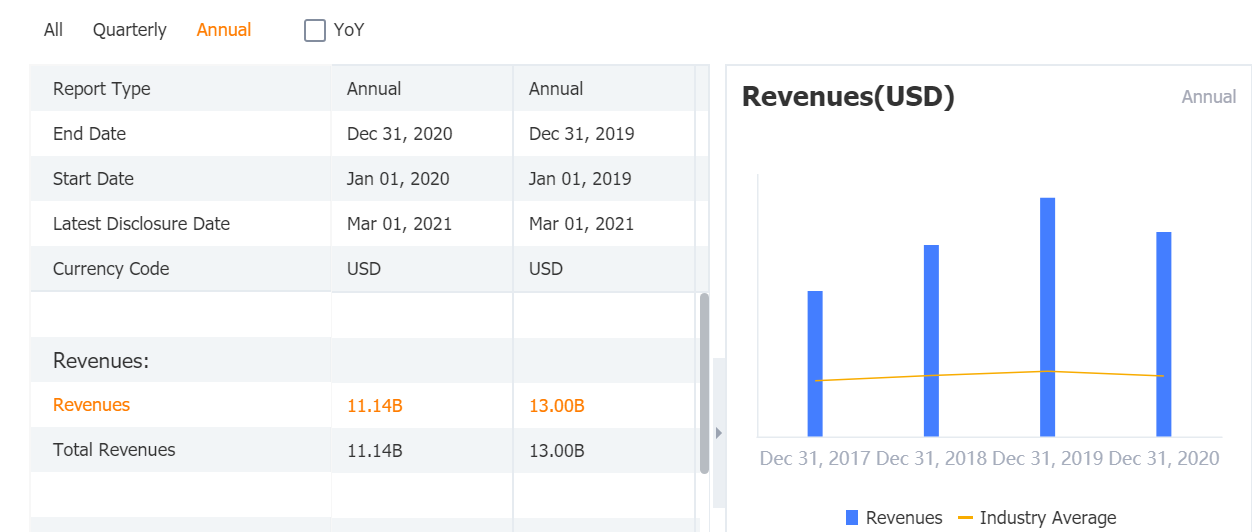The height and width of the screenshot is (532, 1252).
Task: Toggle the blue Revenues legend swatch
Action: tap(852, 517)
